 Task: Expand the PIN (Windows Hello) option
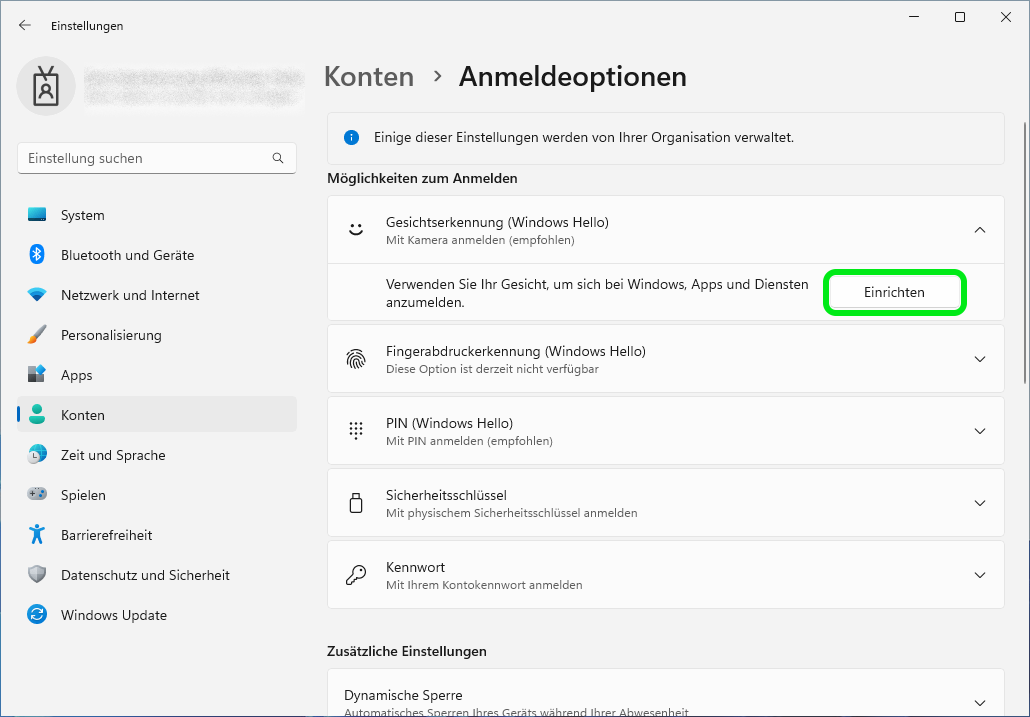[980, 431]
